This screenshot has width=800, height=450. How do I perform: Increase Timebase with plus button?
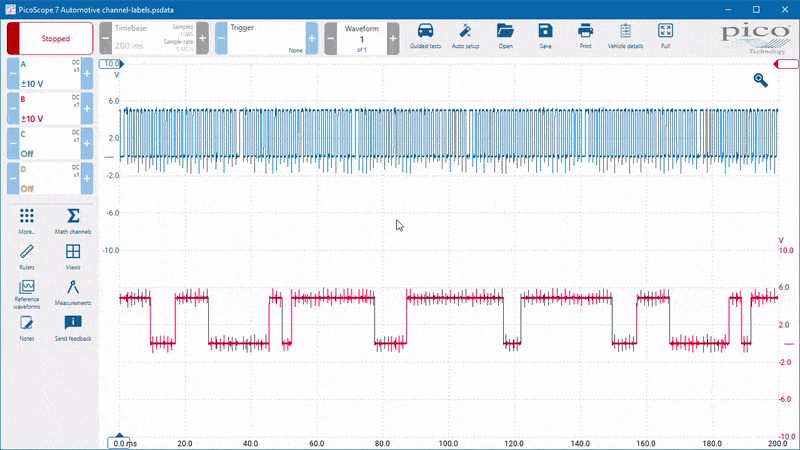coord(203,38)
